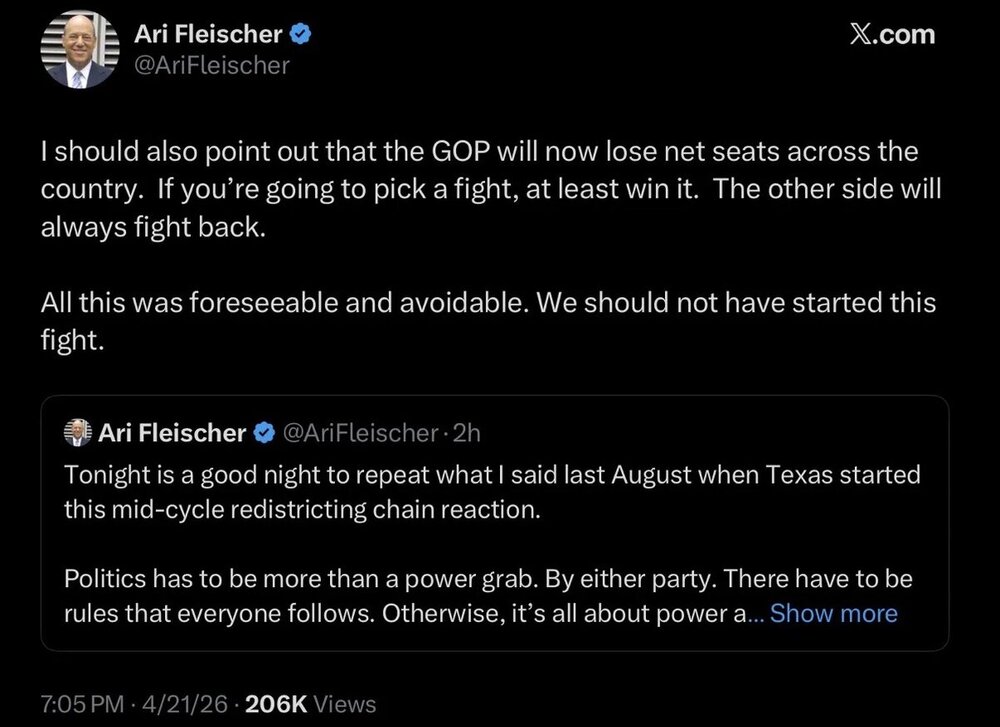
Task: Click the 'foreseeable and avoidable' paragraph
Action: tap(488, 321)
